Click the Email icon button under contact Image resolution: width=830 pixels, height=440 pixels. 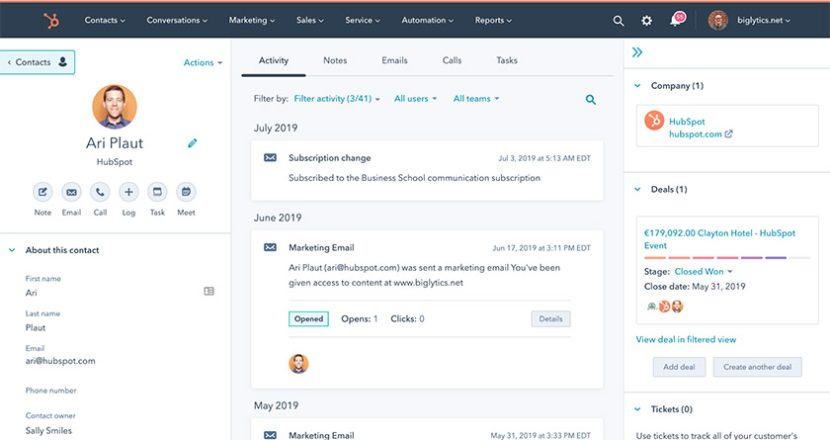tap(71, 192)
